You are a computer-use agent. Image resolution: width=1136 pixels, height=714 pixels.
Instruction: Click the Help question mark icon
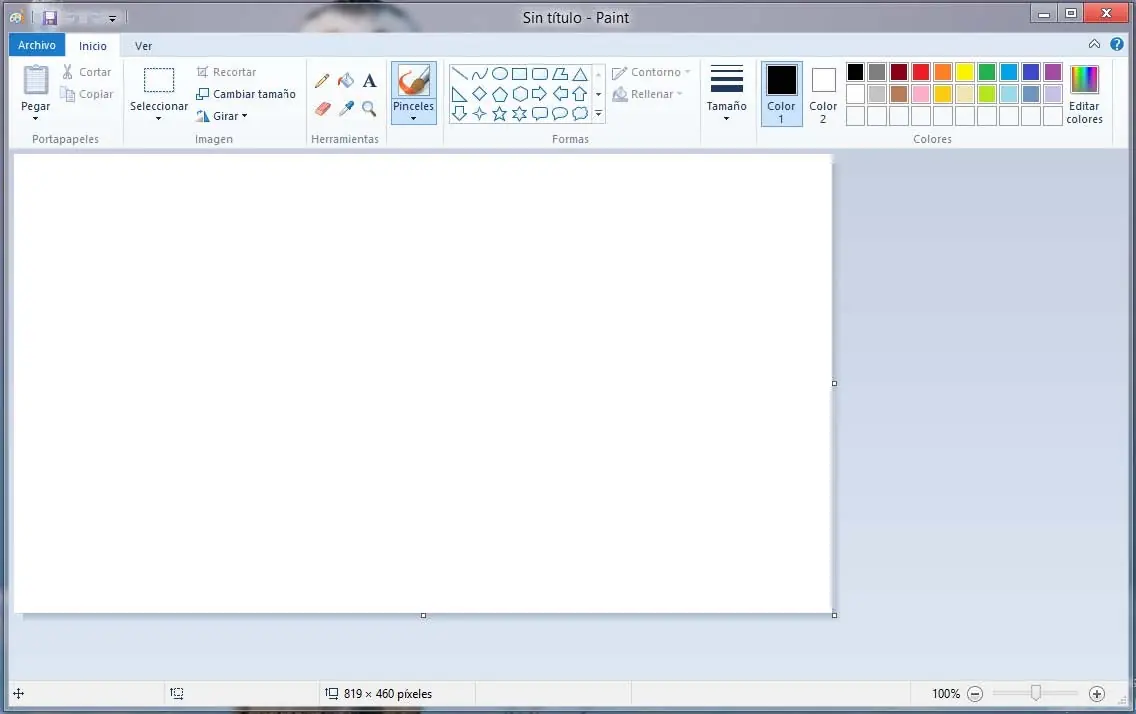[x=1117, y=44]
